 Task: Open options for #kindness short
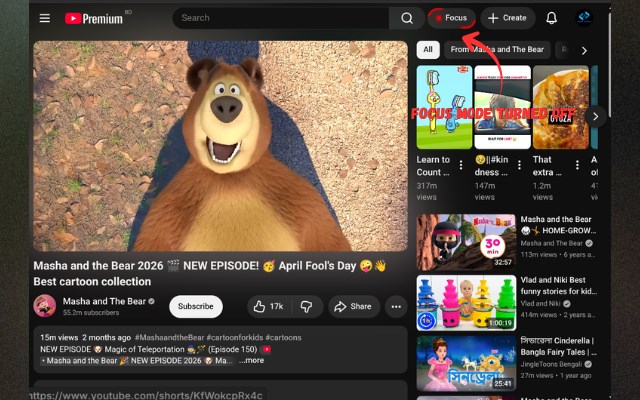[x=519, y=165]
